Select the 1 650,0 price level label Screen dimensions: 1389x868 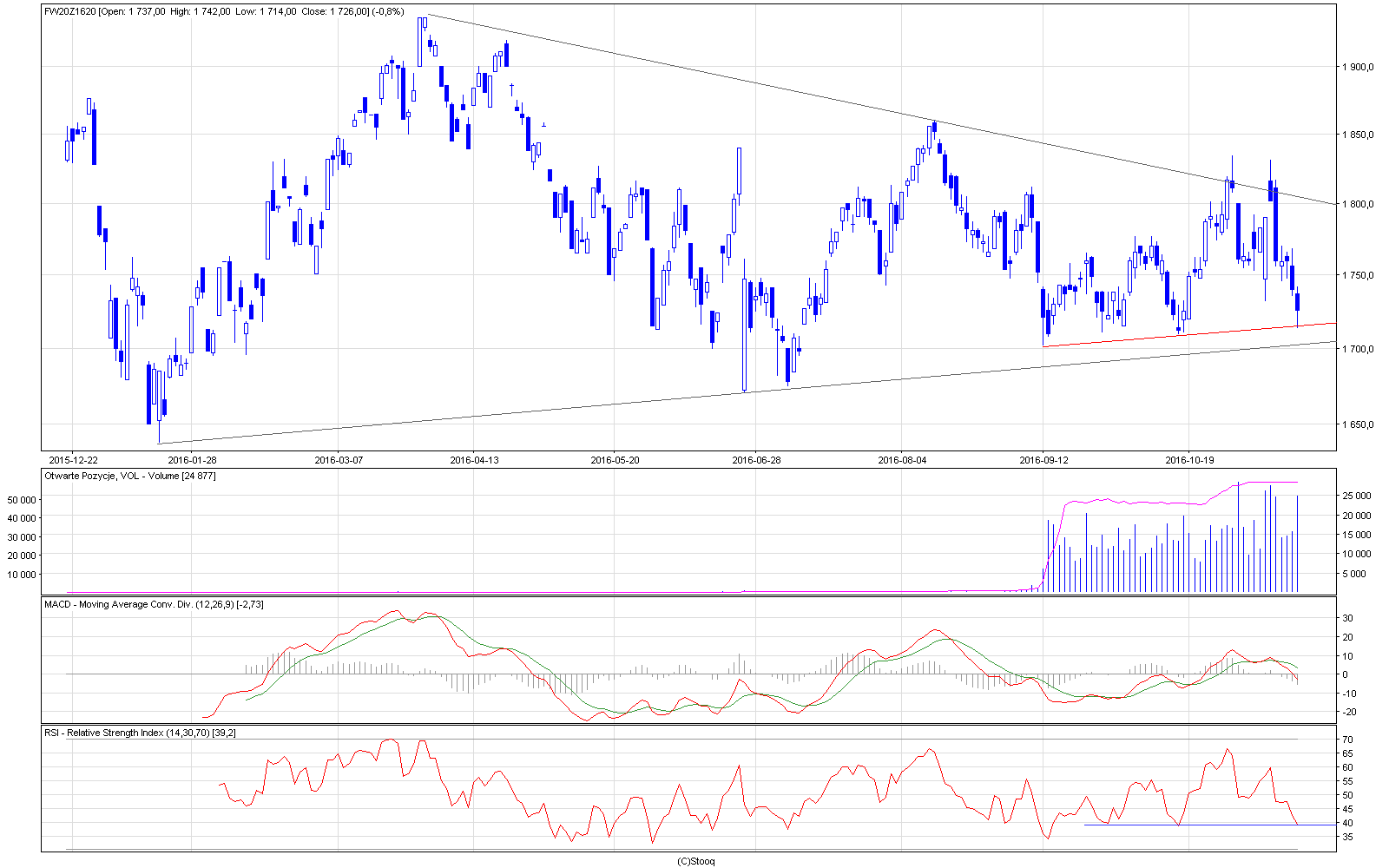tap(1358, 425)
